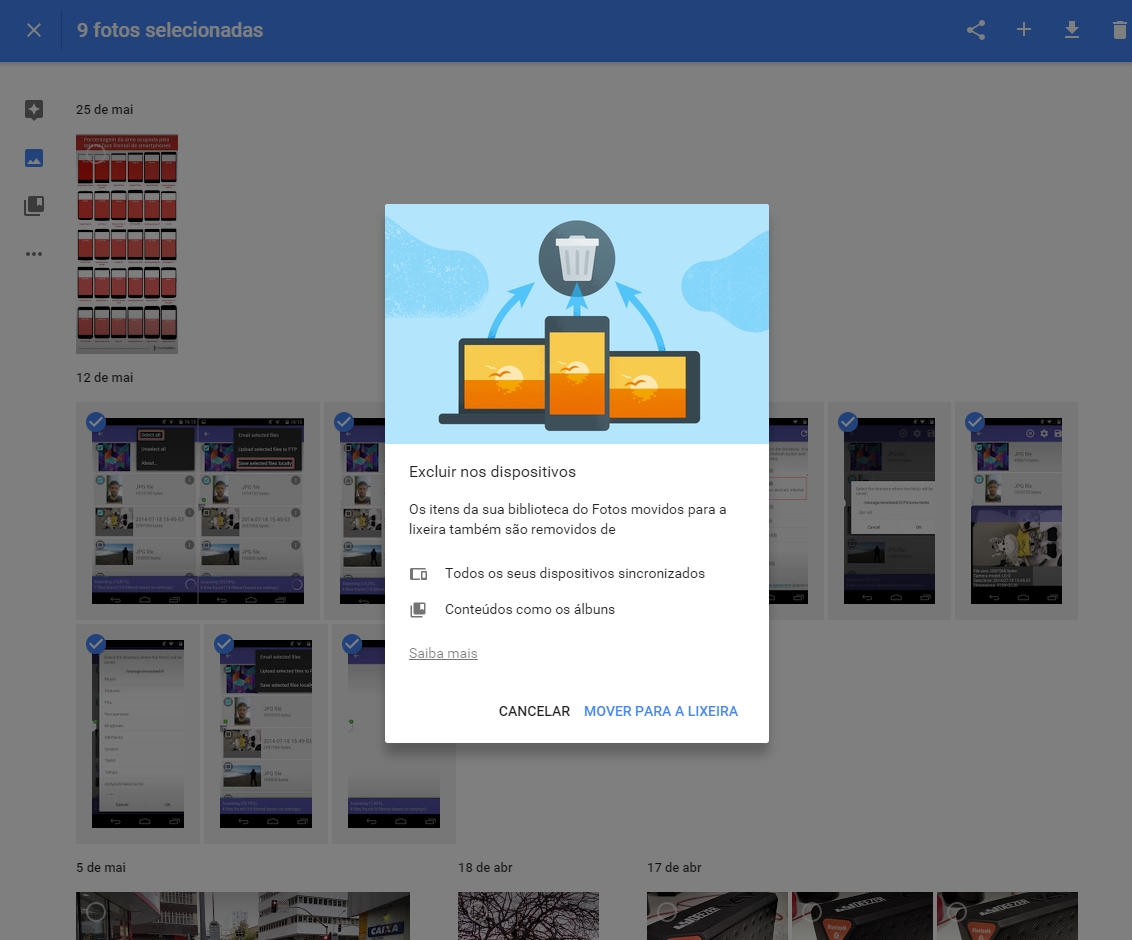Download the selected photos

[x=1071, y=29]
